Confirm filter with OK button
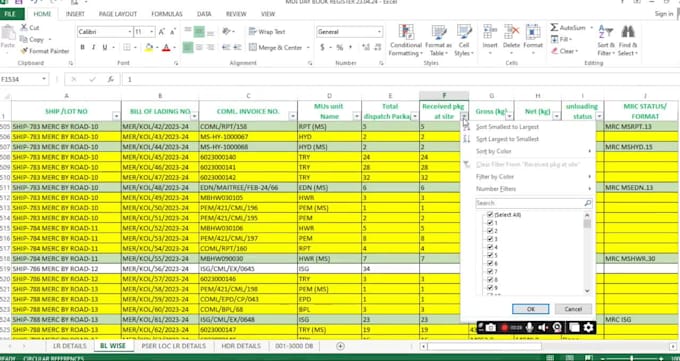This screenshot has width=680, height=361. (530, 309)
